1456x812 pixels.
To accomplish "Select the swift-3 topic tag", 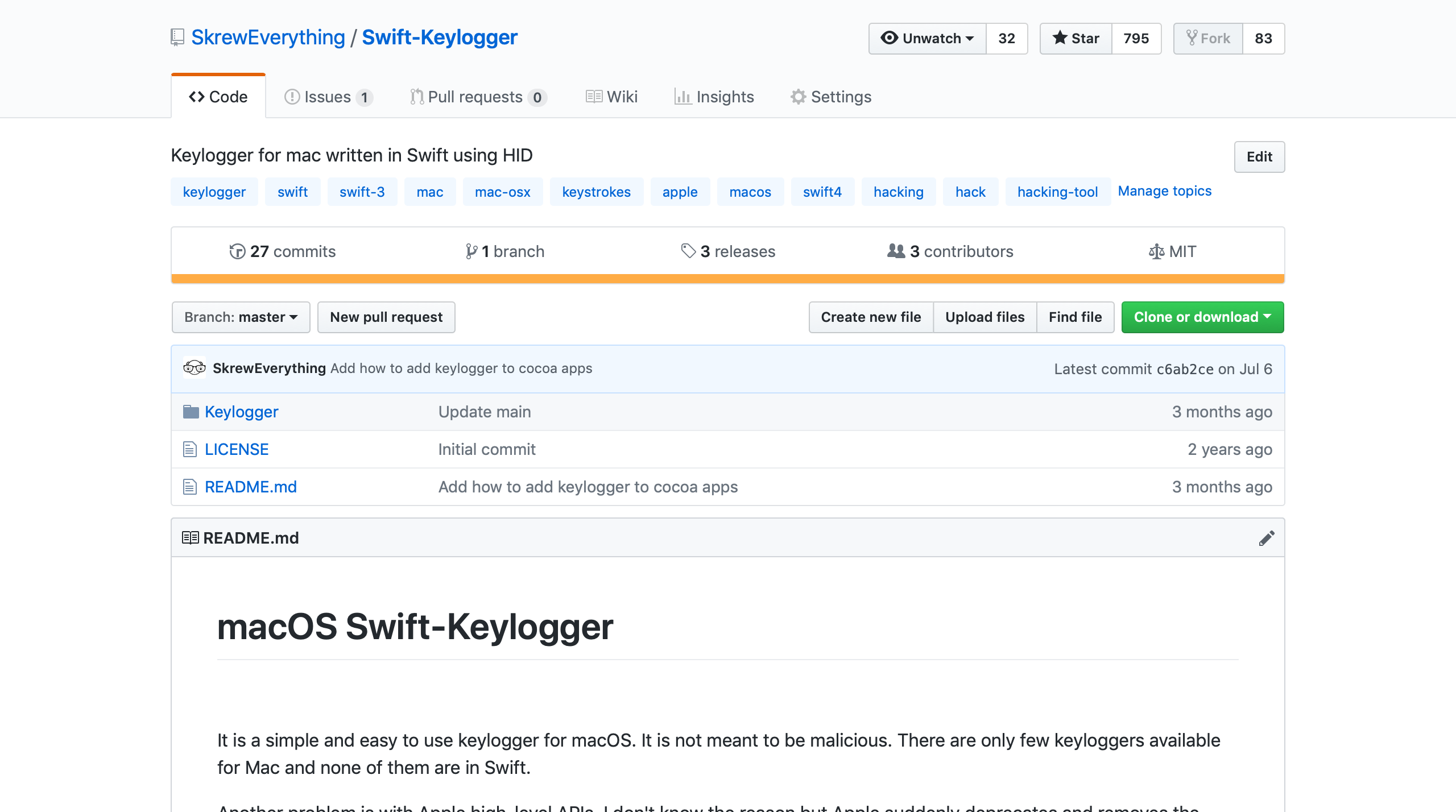I will click(x=362, y=192).
